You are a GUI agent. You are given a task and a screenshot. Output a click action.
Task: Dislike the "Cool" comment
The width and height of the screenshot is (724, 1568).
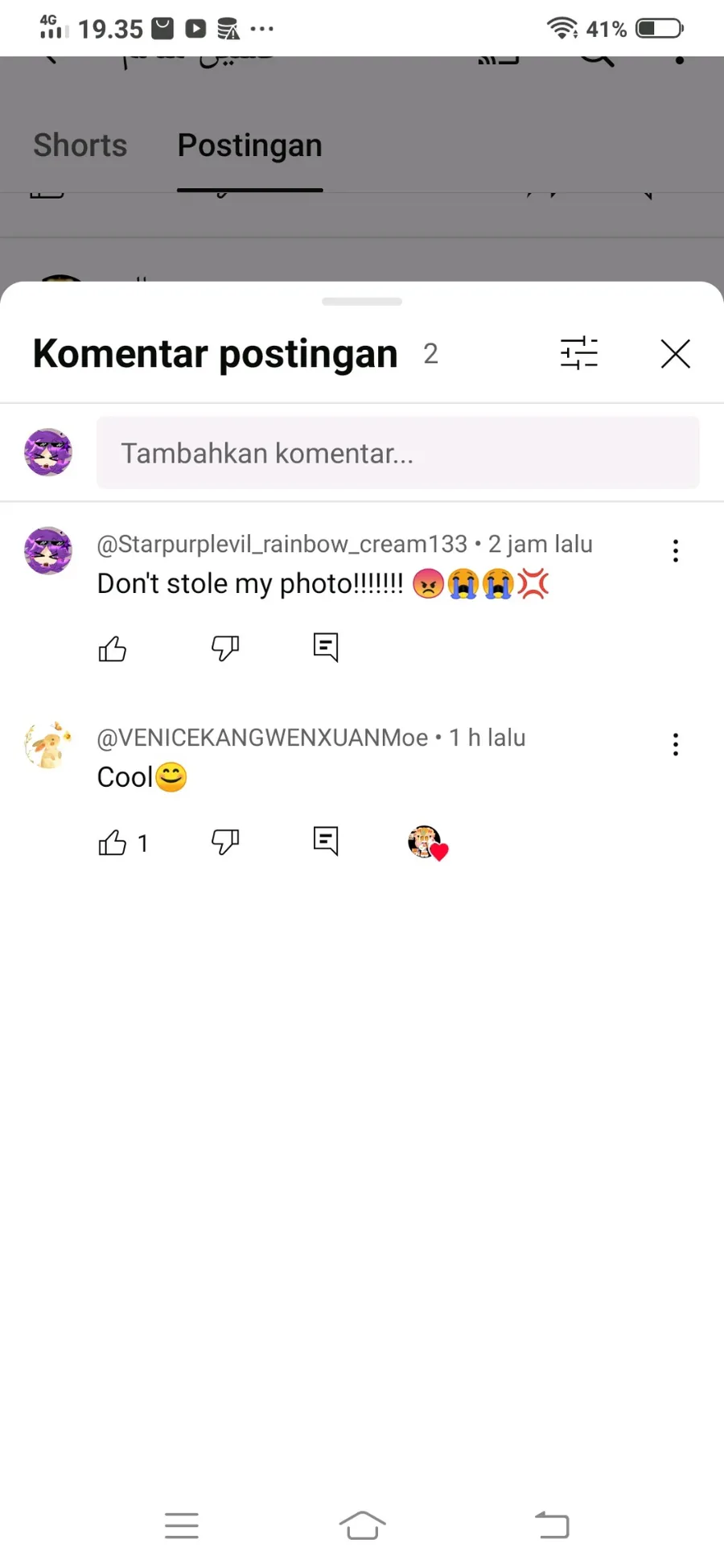pyautogui.click(x=225, y=842)
